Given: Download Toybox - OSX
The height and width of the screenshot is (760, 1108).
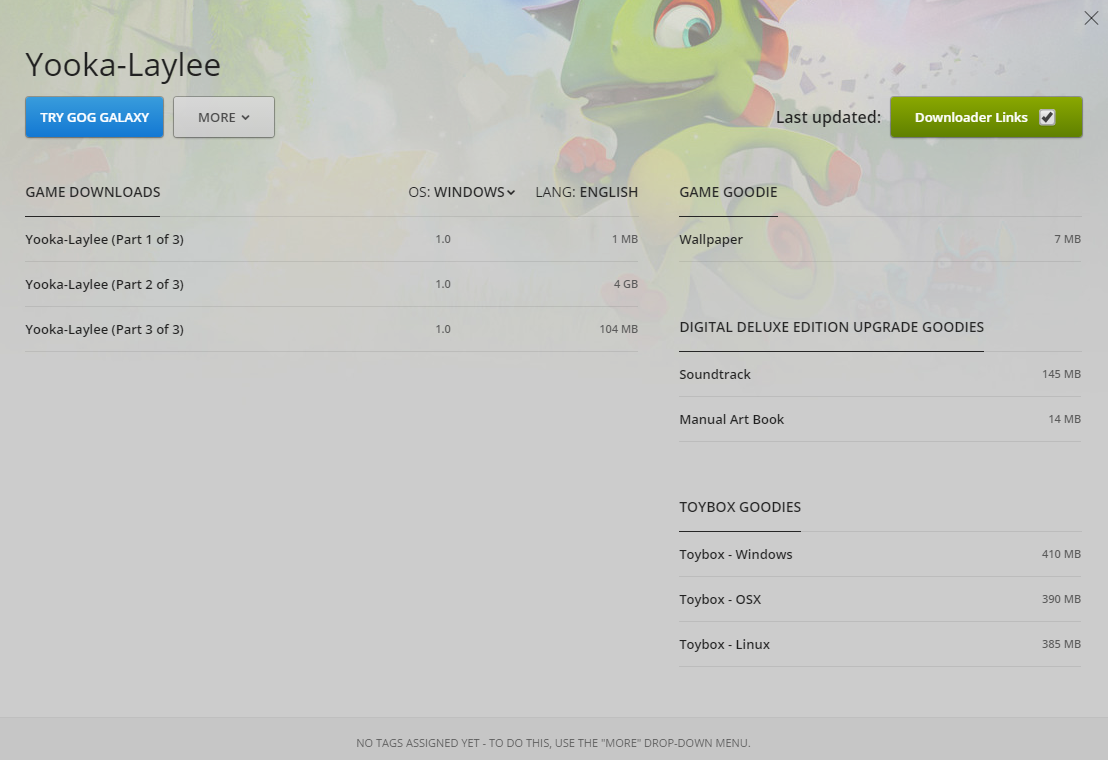Looking at the screenshot, I should pos(880,600).
